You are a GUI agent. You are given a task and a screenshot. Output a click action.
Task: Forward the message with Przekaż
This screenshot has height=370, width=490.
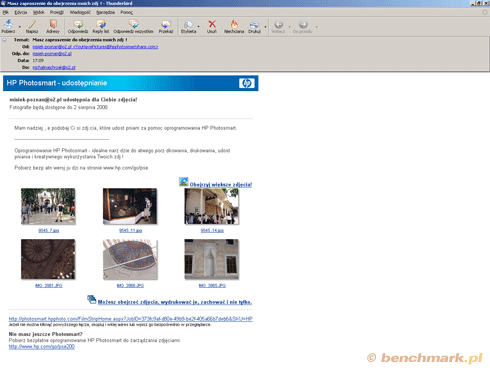[x=166, y=26]
